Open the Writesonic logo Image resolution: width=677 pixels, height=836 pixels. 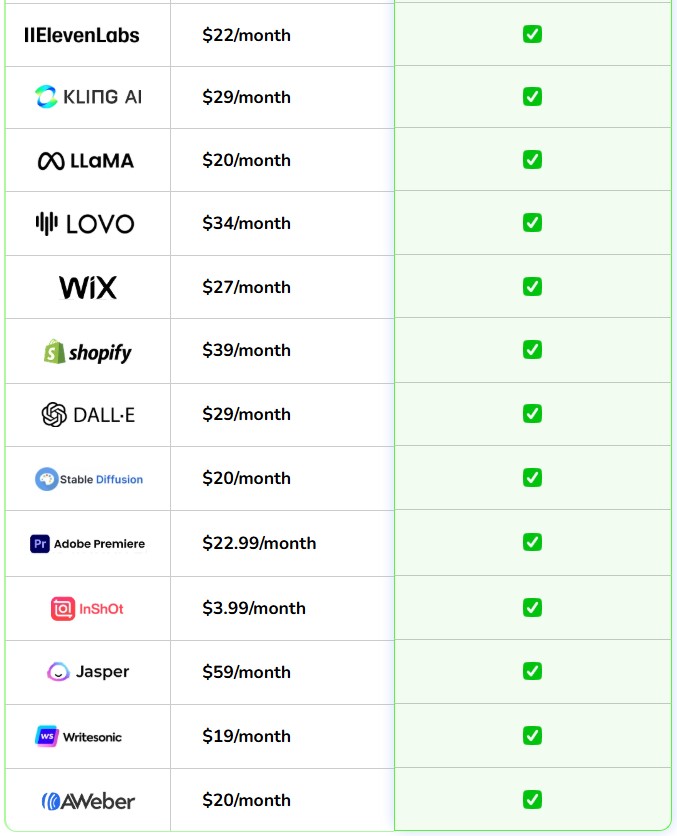[80, 737]
